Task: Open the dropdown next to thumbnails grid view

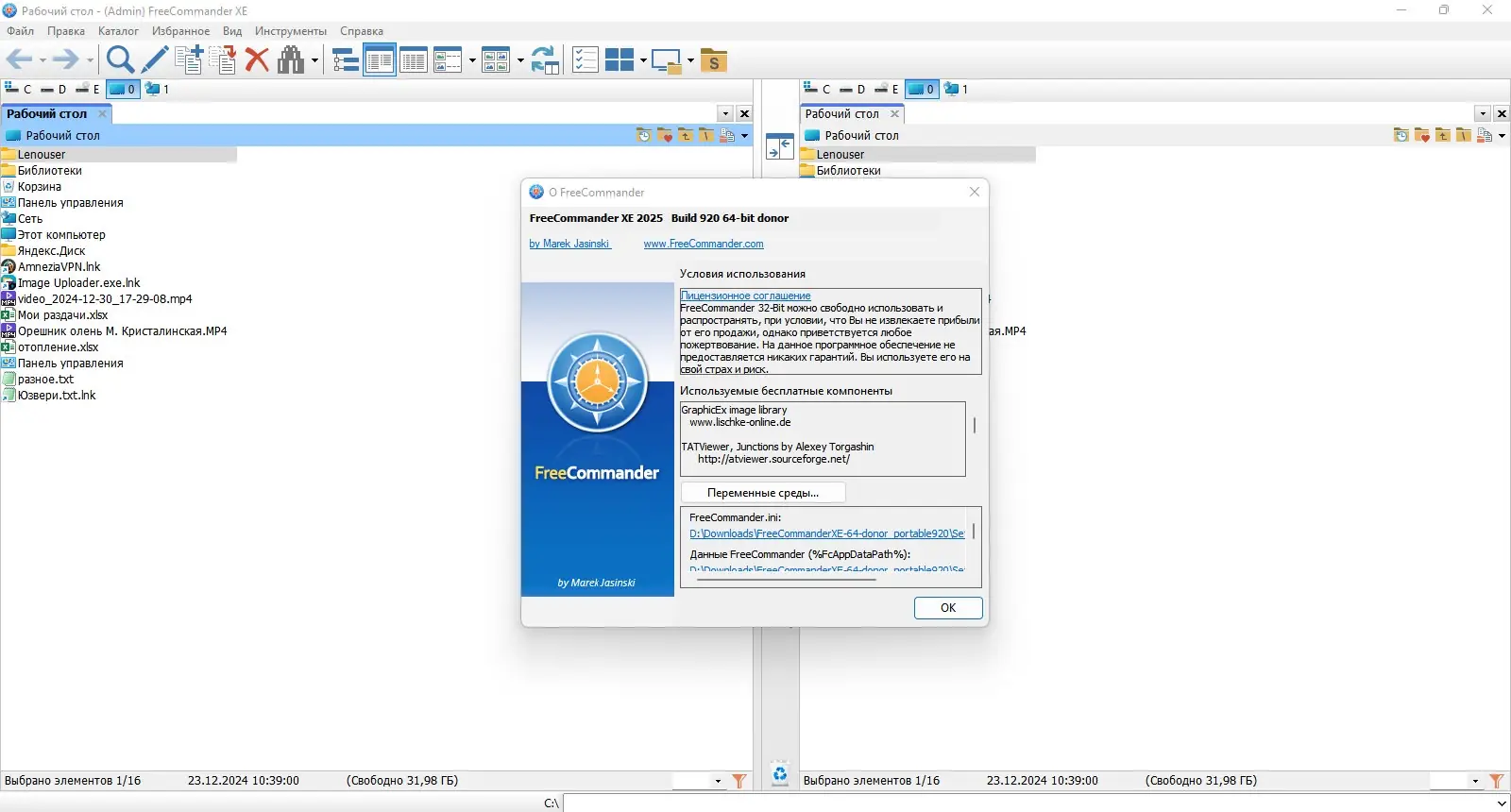Action: pyautogui.click(x=520, y=61)
